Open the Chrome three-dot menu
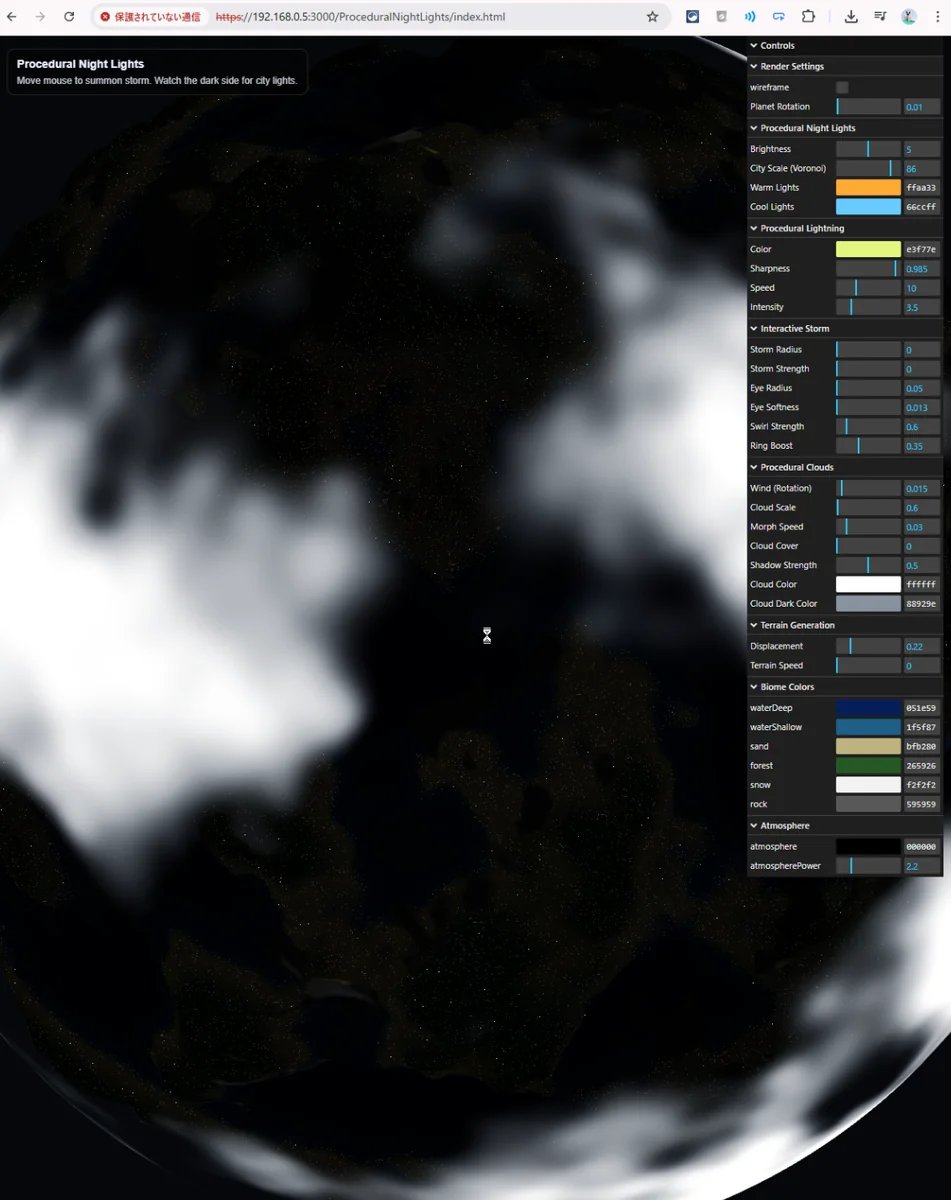The image size is (951, 1200). coord(937,17)
